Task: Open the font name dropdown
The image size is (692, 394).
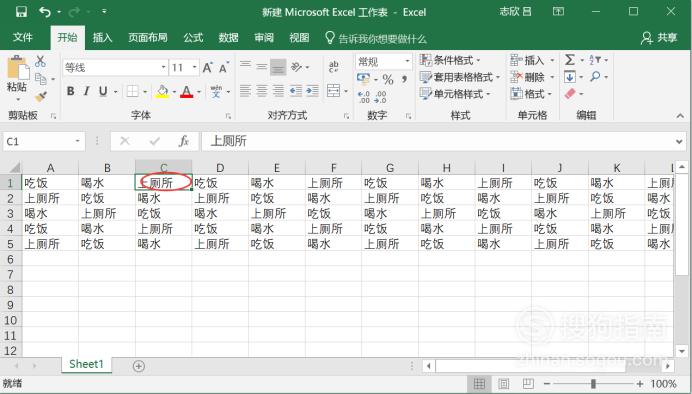Action: (x=163, y=68)
